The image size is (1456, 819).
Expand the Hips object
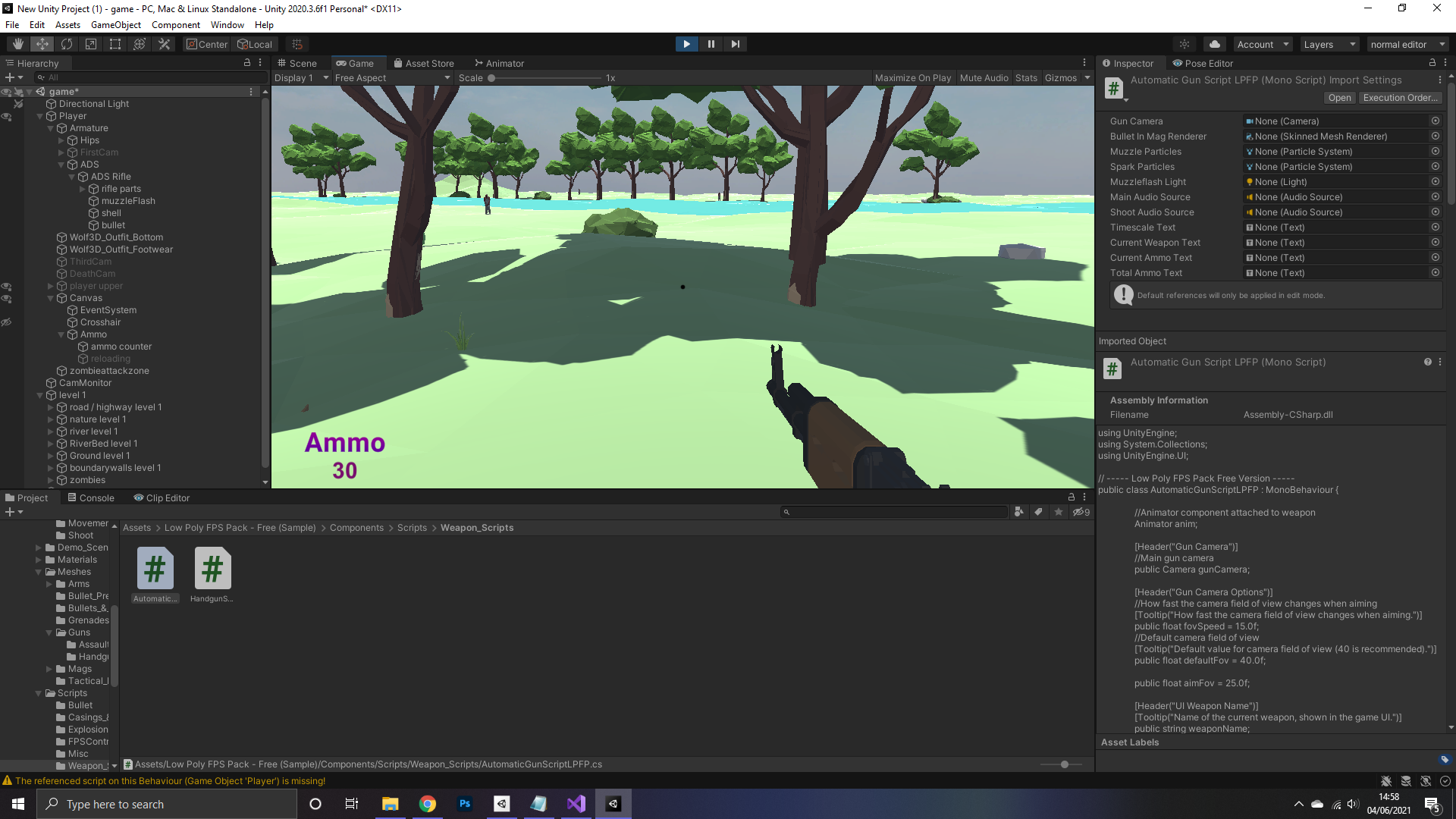pos(61,140)
